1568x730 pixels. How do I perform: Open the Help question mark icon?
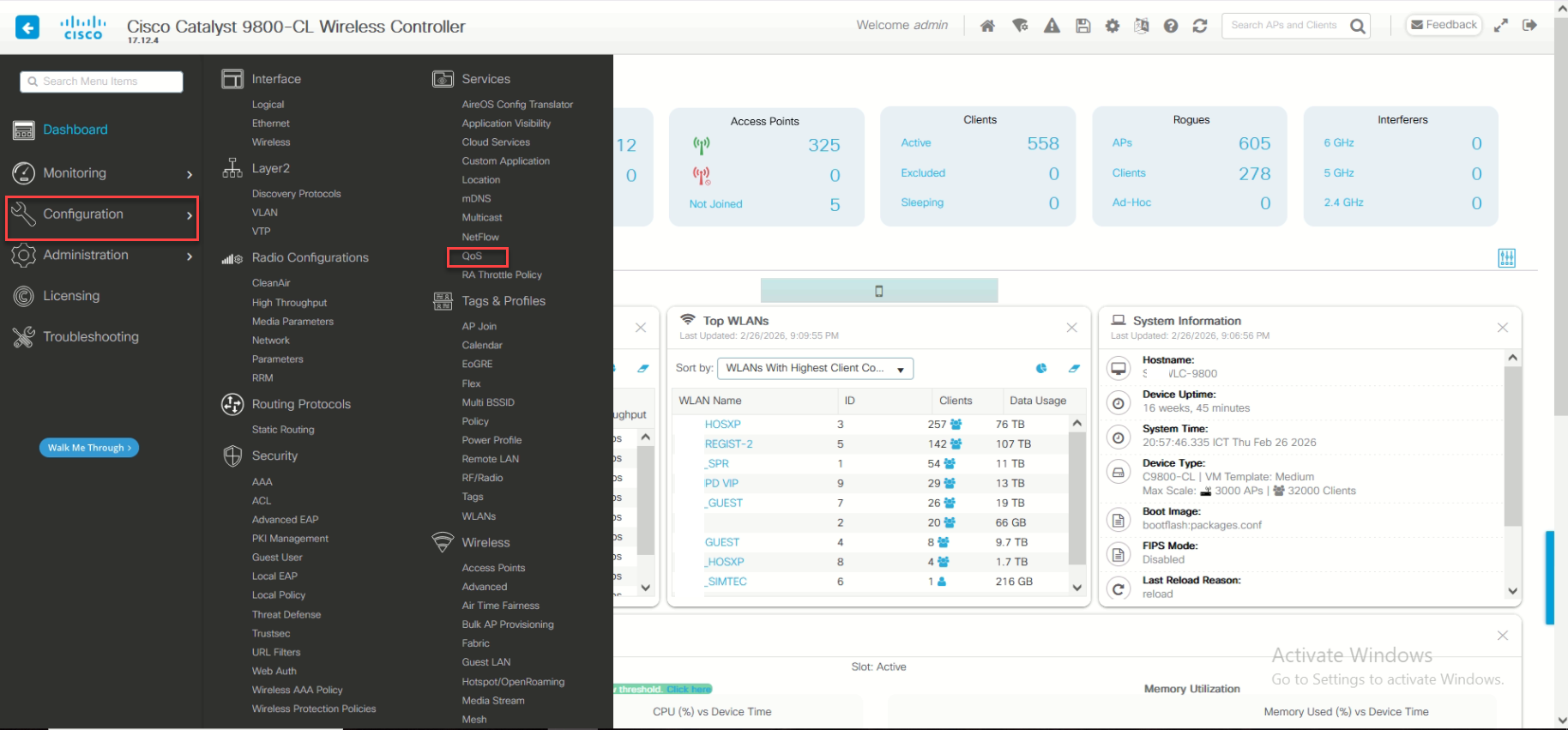pyautogui.click(x=1171, y=26)
